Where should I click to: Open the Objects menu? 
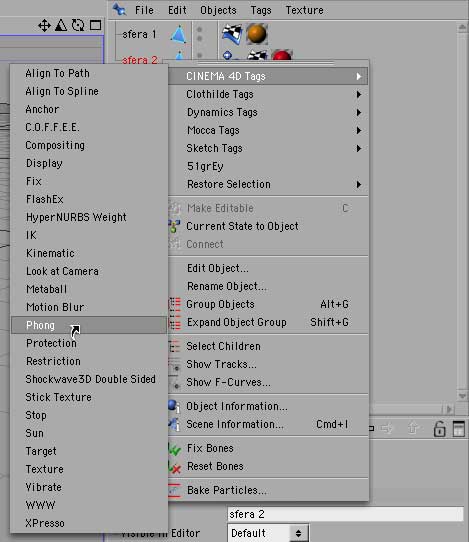tap(218, 10)
